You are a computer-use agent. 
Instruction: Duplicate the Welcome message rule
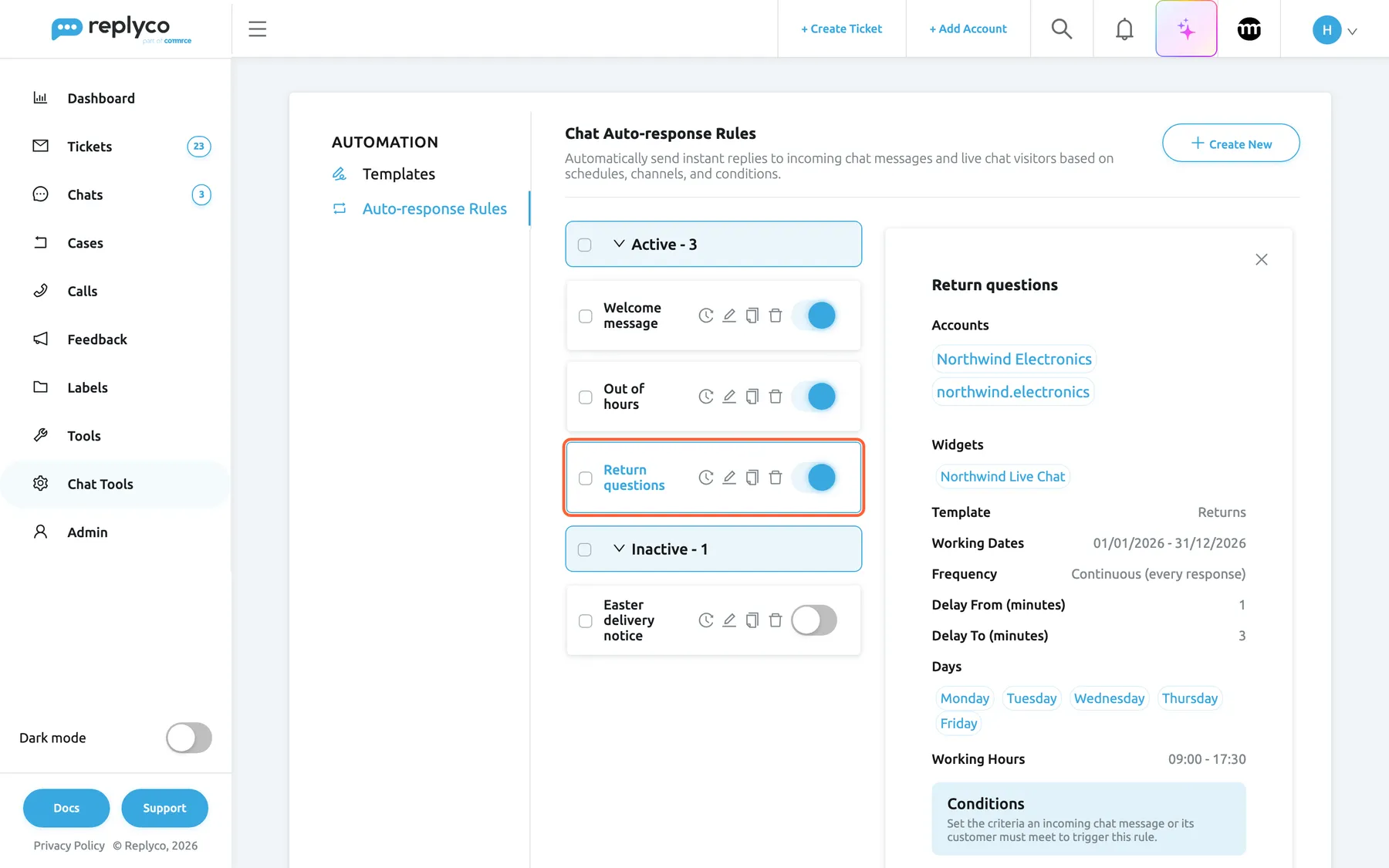[x=752, y=316]
